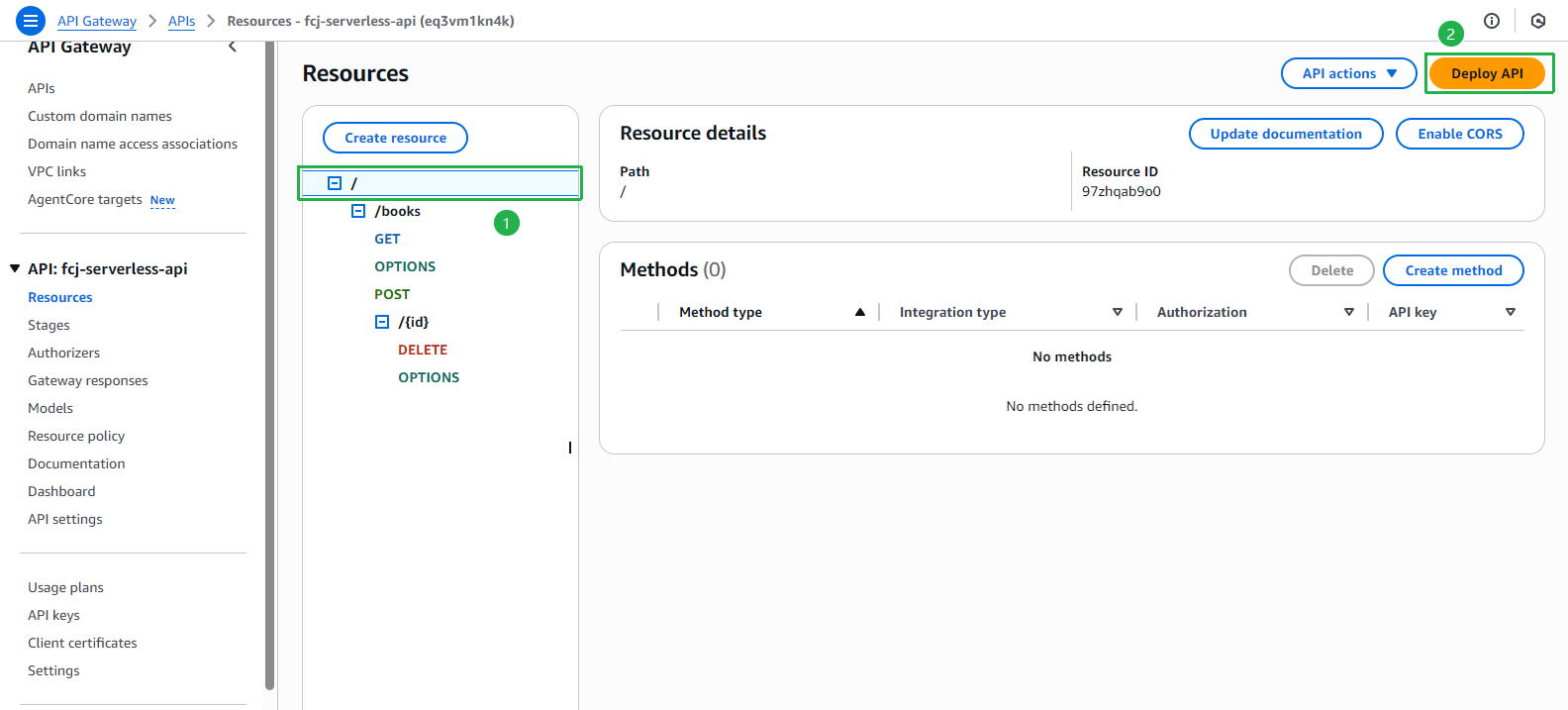
Task: Click the 'New' badge next to AgentCore targets
Action: click(162, 200)
